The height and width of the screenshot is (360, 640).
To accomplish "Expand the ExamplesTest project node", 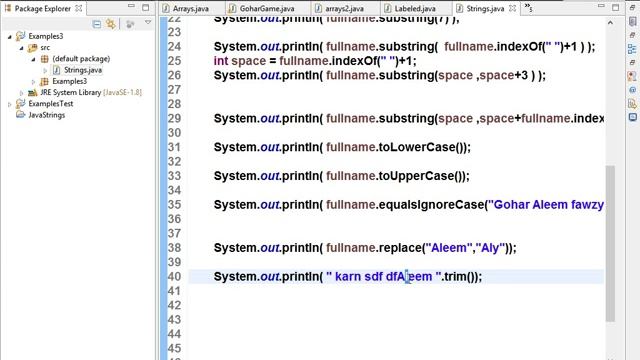I will (10, 104).
